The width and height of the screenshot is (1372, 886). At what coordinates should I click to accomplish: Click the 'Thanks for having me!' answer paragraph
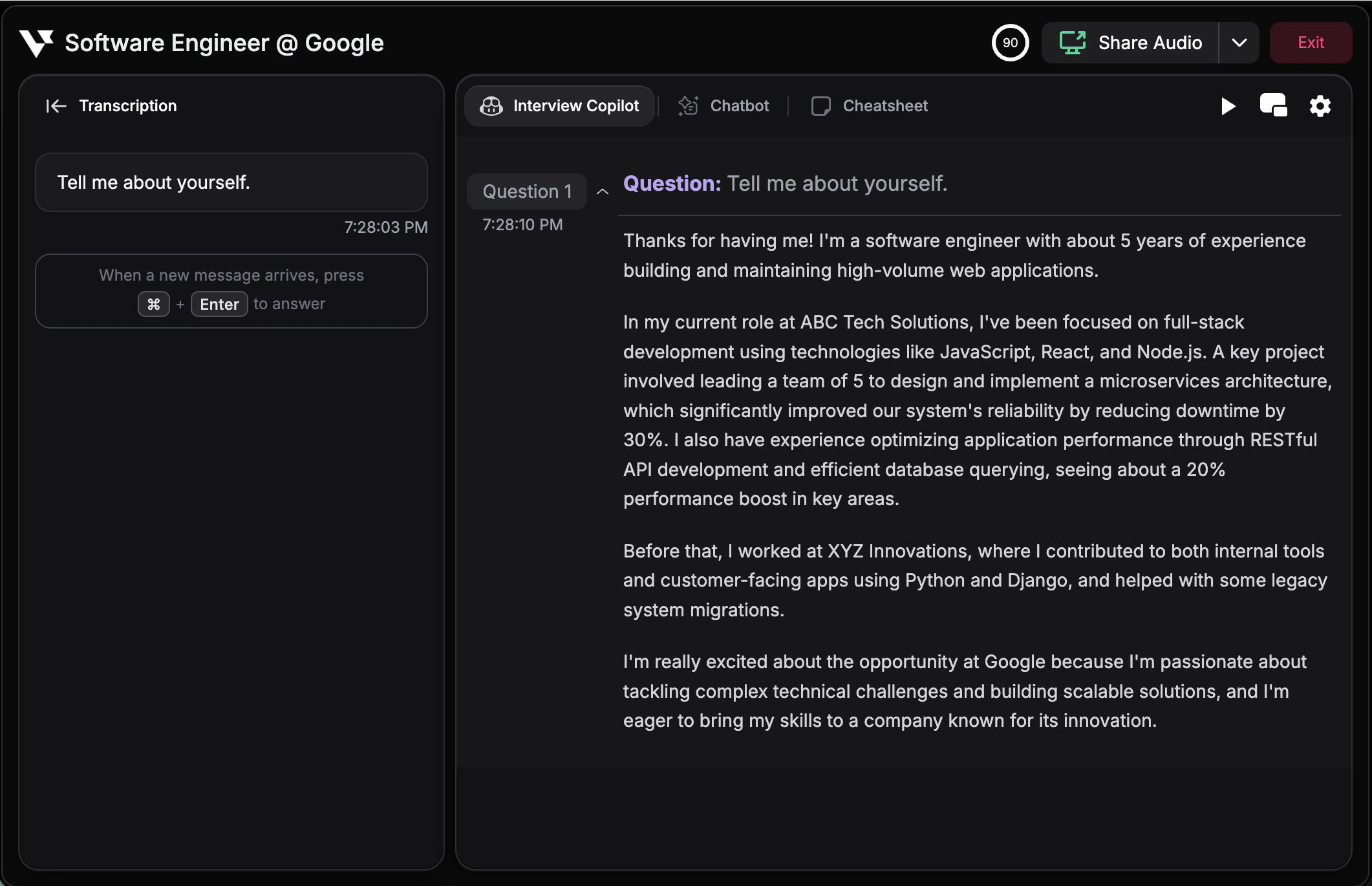click(x=965, y=255)
